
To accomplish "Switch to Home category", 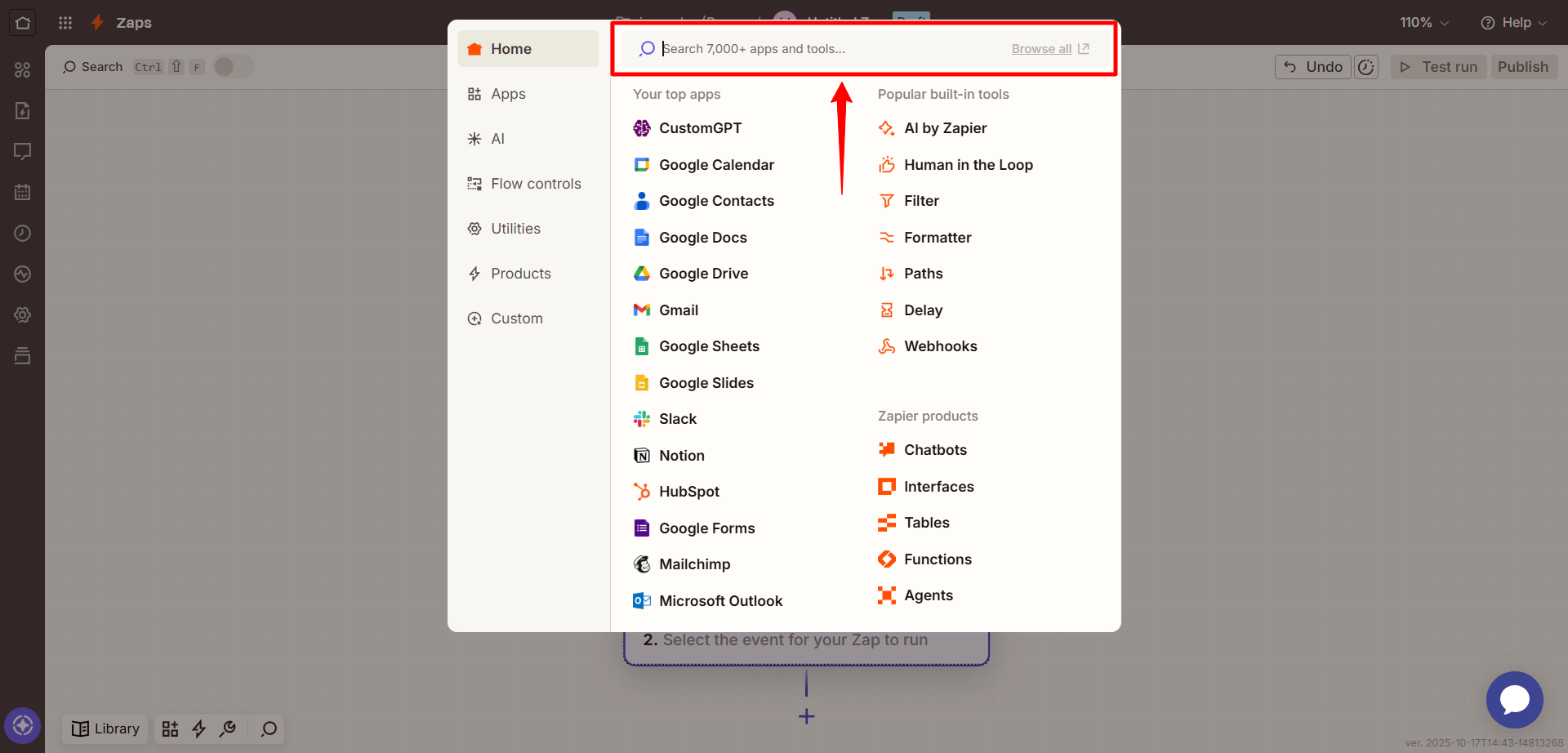I will [x=528, y=49].
